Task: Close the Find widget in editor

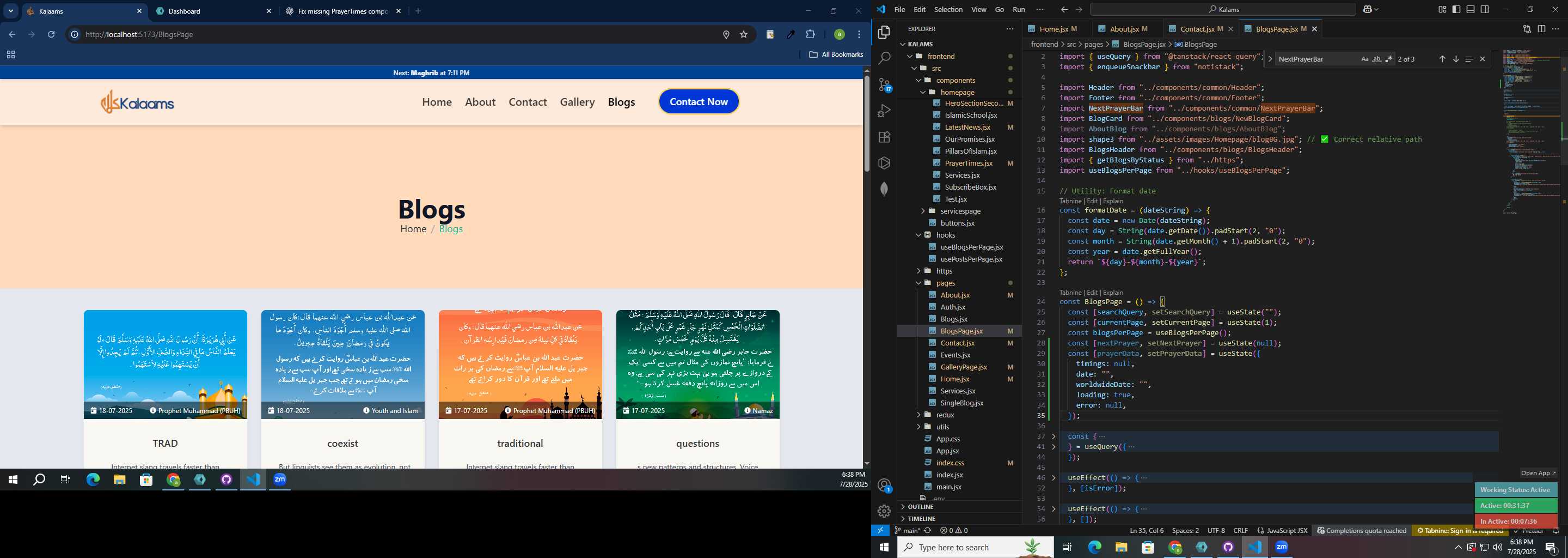Action: [x=1482, y=59]
